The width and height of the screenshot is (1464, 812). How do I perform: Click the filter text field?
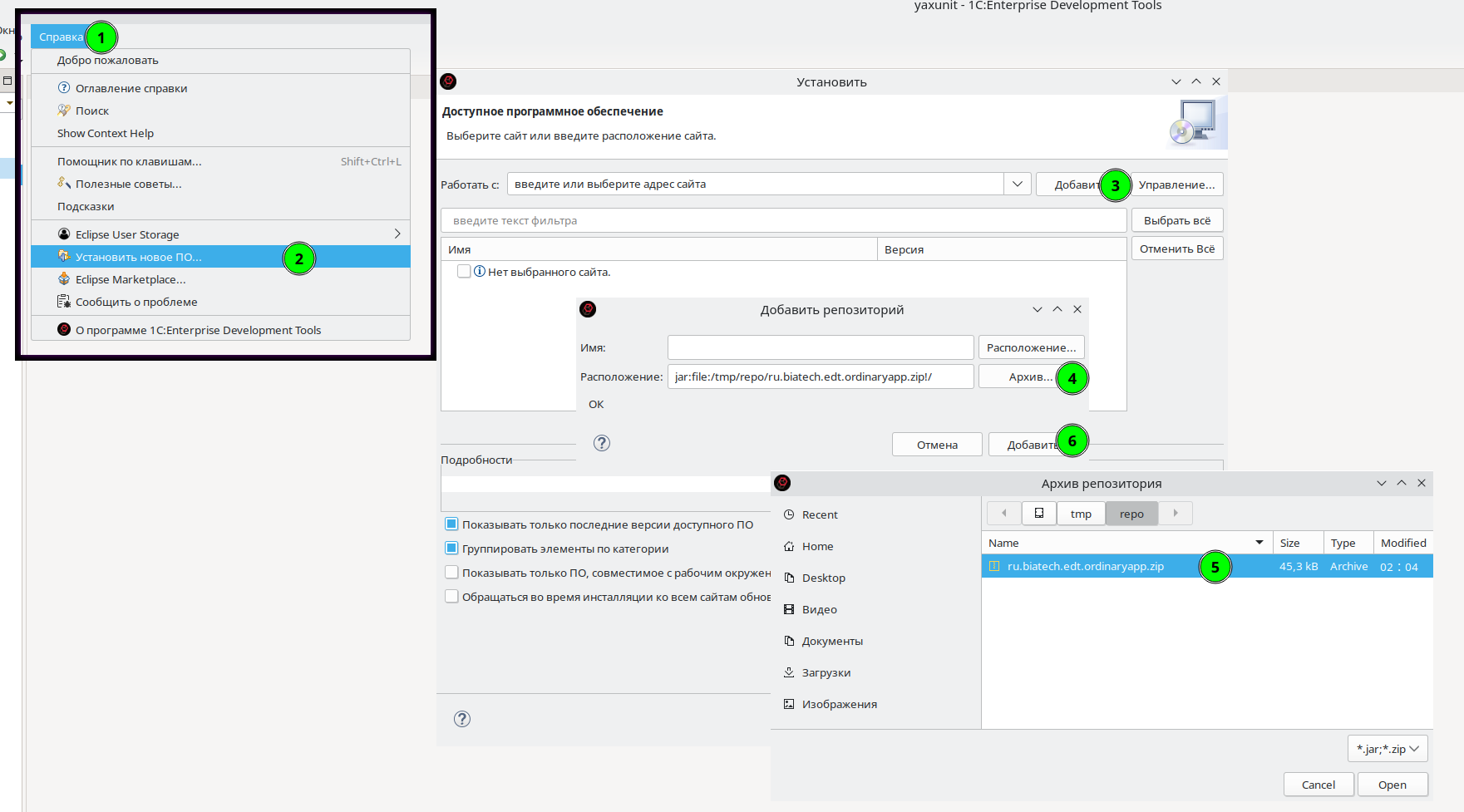coord(784,220)
